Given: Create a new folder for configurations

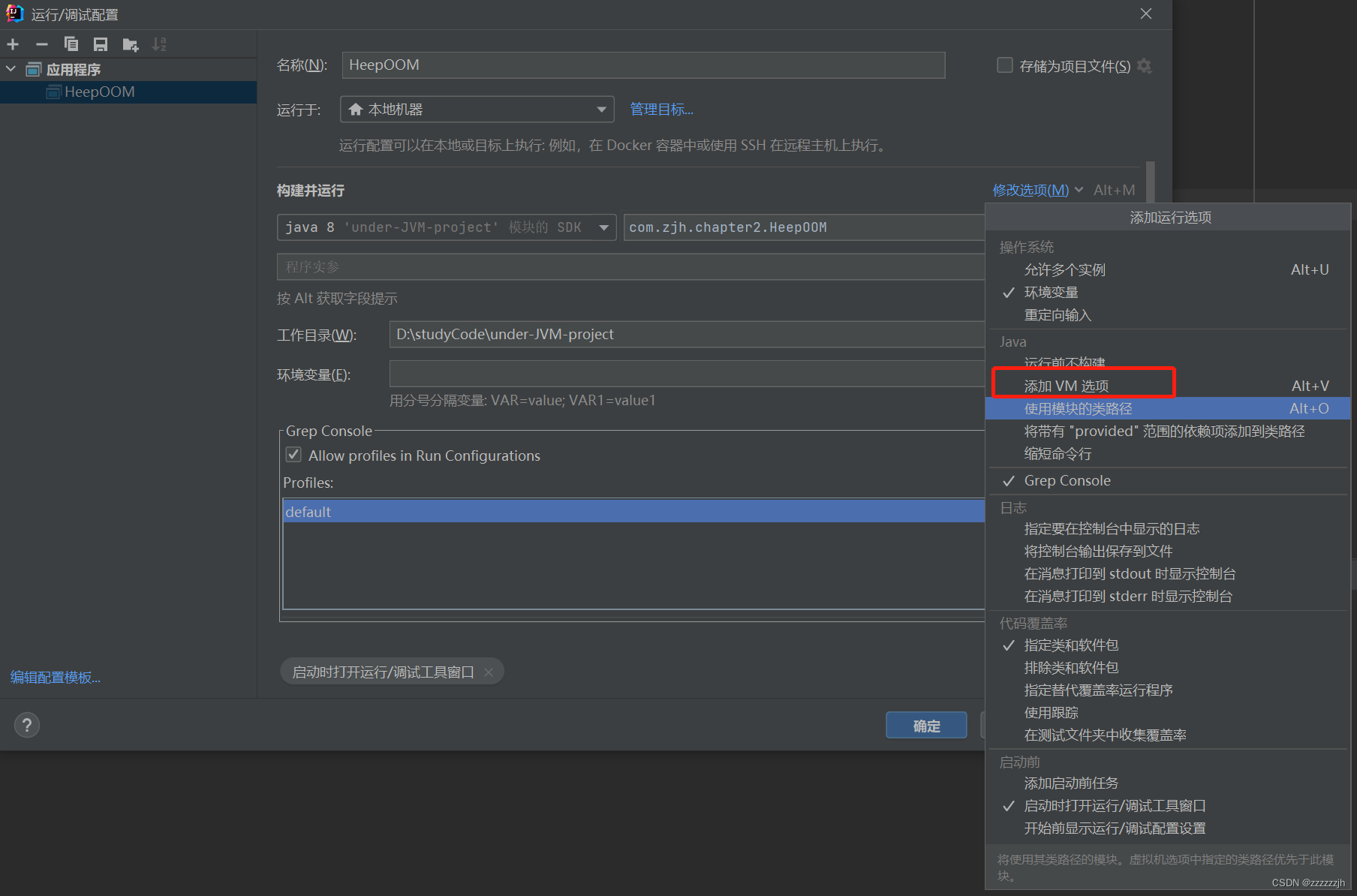Looking at the screenshot, I should pos(131,45).
